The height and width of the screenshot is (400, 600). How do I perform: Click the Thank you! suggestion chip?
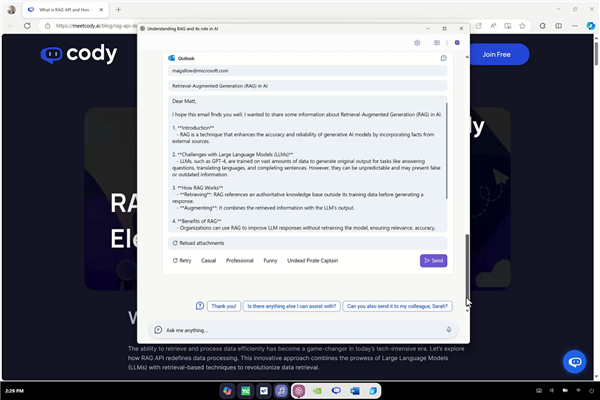[223, 306]
